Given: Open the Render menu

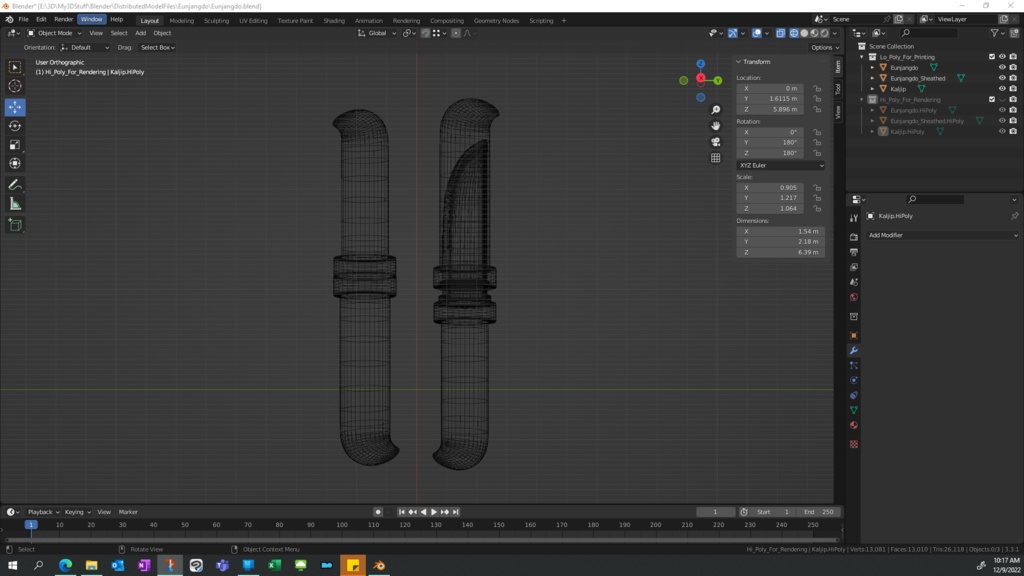Looking at the screenshot, I should pyautogui.click(x=63, y=19).
